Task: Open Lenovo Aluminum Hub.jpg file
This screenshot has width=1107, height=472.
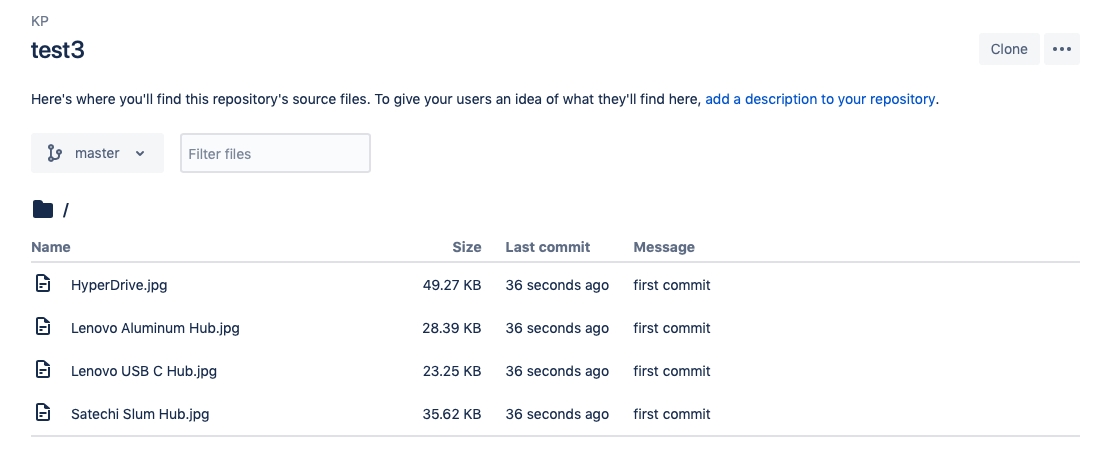Action: [x=155, y=328]
